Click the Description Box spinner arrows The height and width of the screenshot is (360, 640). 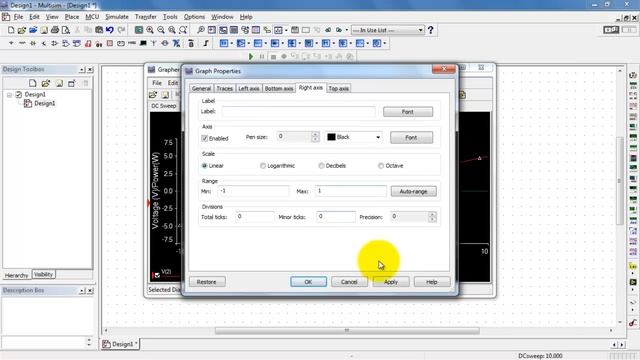click(89, 342)
